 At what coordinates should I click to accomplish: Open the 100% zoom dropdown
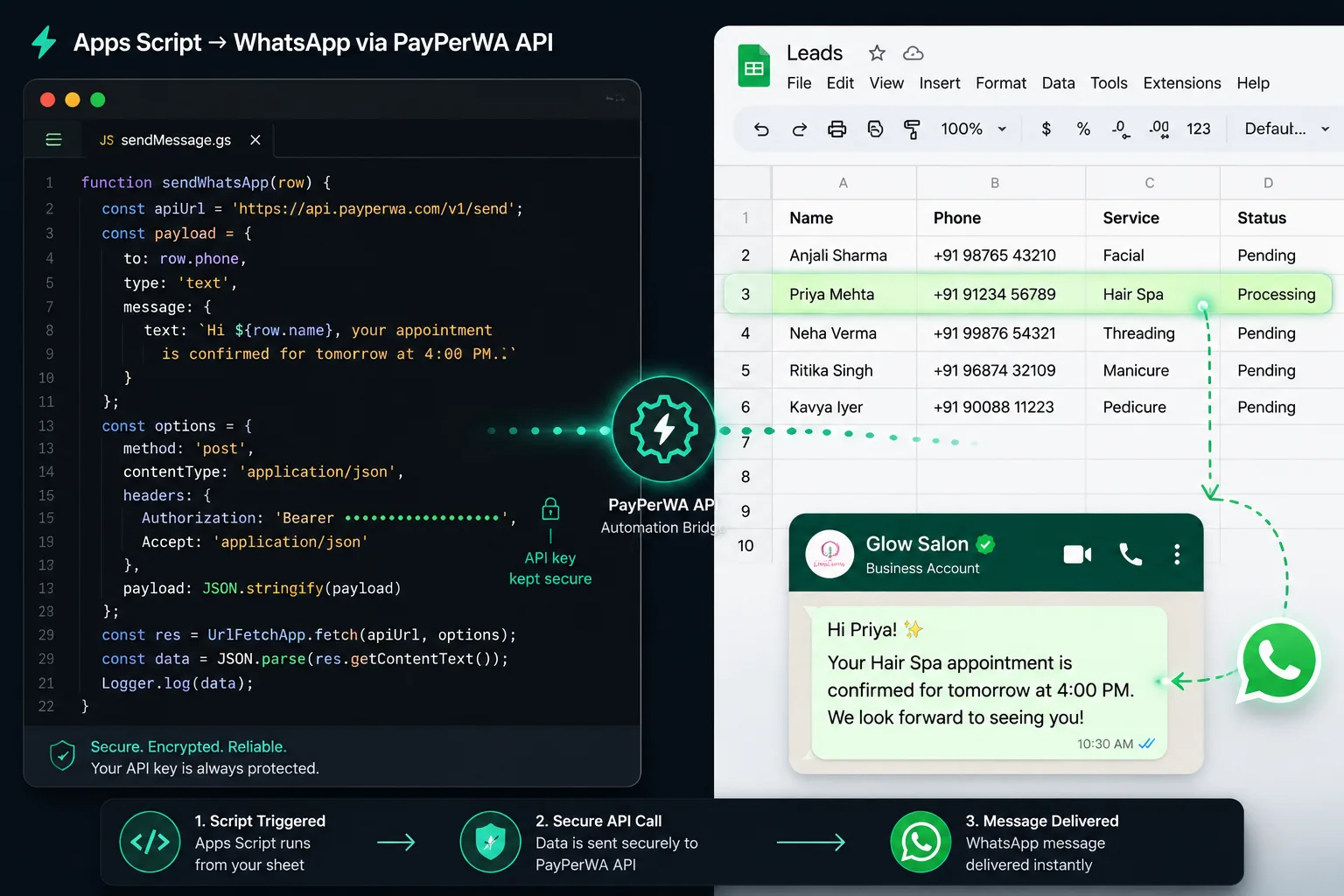click(x=973, y=129)
